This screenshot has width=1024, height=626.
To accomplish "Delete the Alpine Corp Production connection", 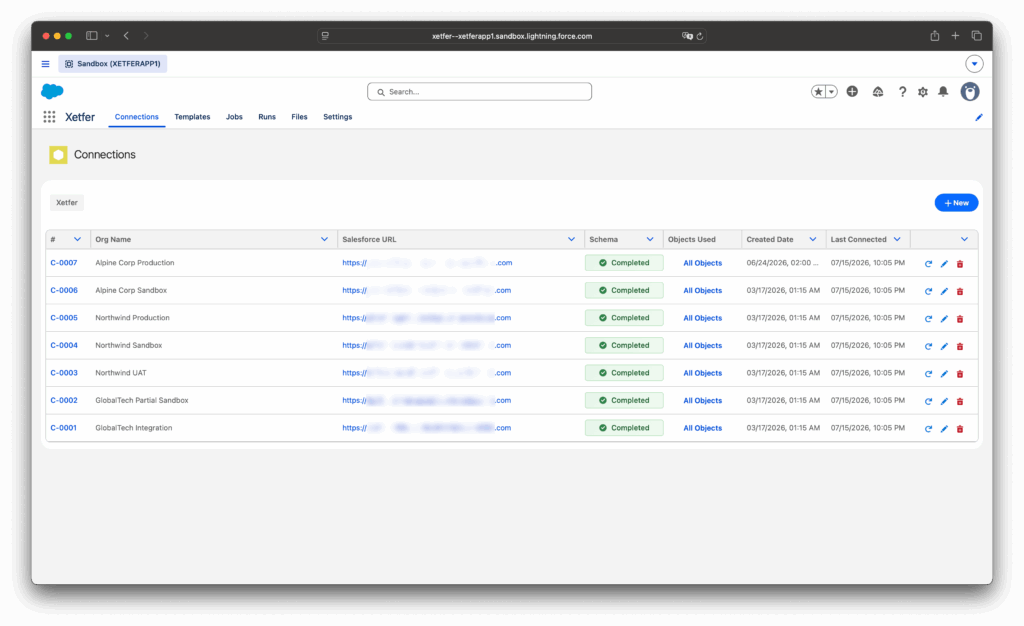I will click(960, 264).
